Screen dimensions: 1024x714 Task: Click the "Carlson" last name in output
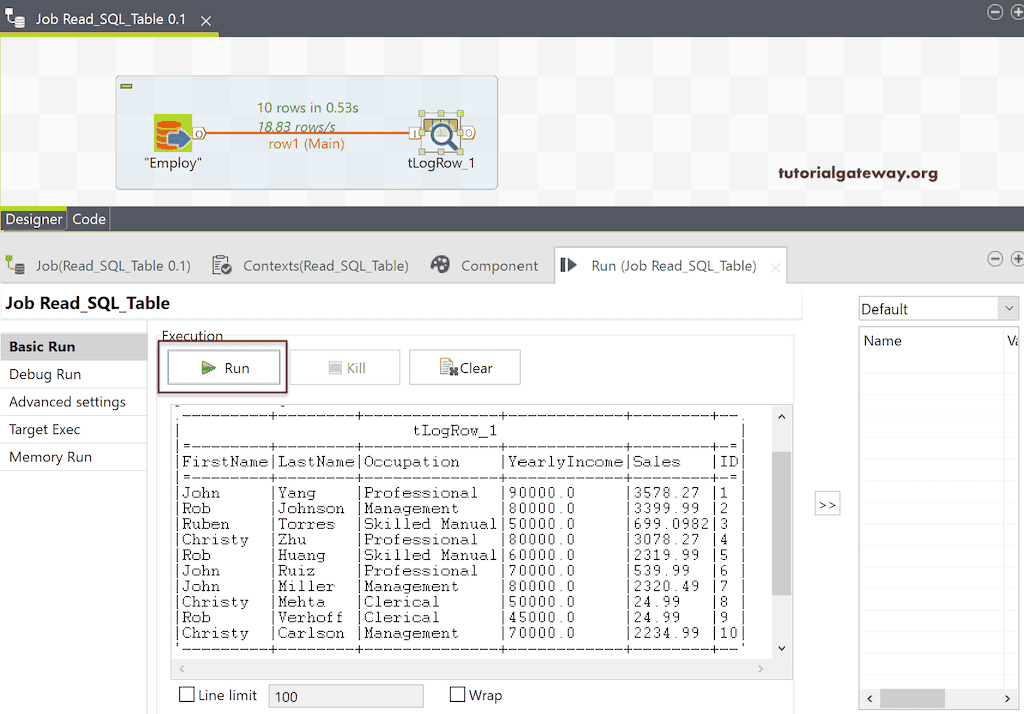tap(311, 633)
